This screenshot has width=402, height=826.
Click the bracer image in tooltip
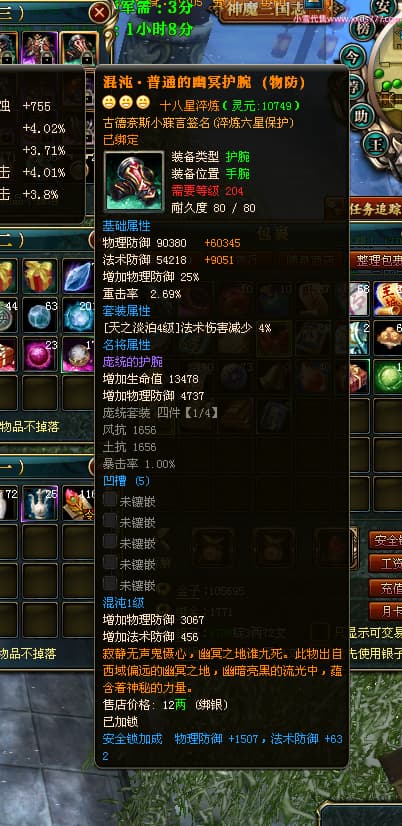[134, 182]
